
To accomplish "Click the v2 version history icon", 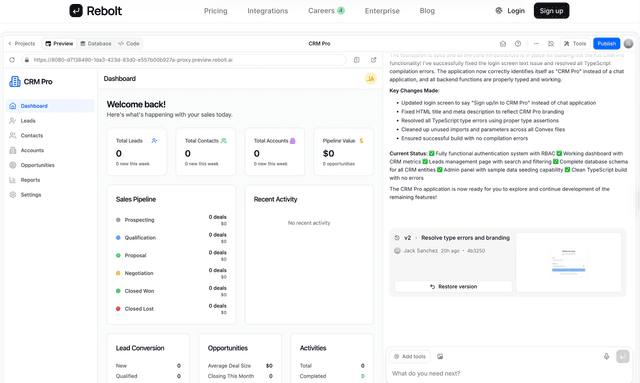I will [x=397, y=238].
